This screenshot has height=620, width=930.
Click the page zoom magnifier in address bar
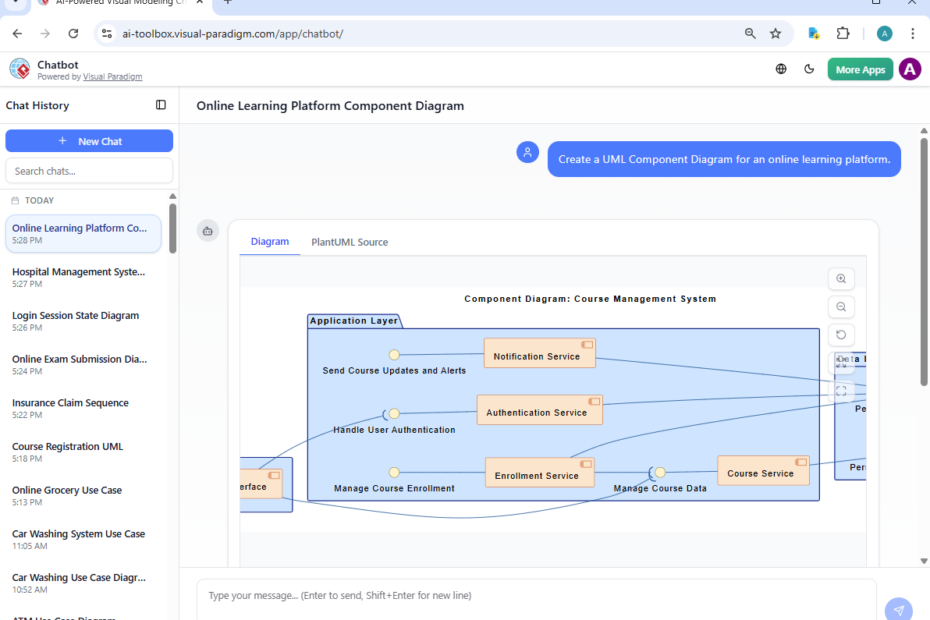[750, 33]
